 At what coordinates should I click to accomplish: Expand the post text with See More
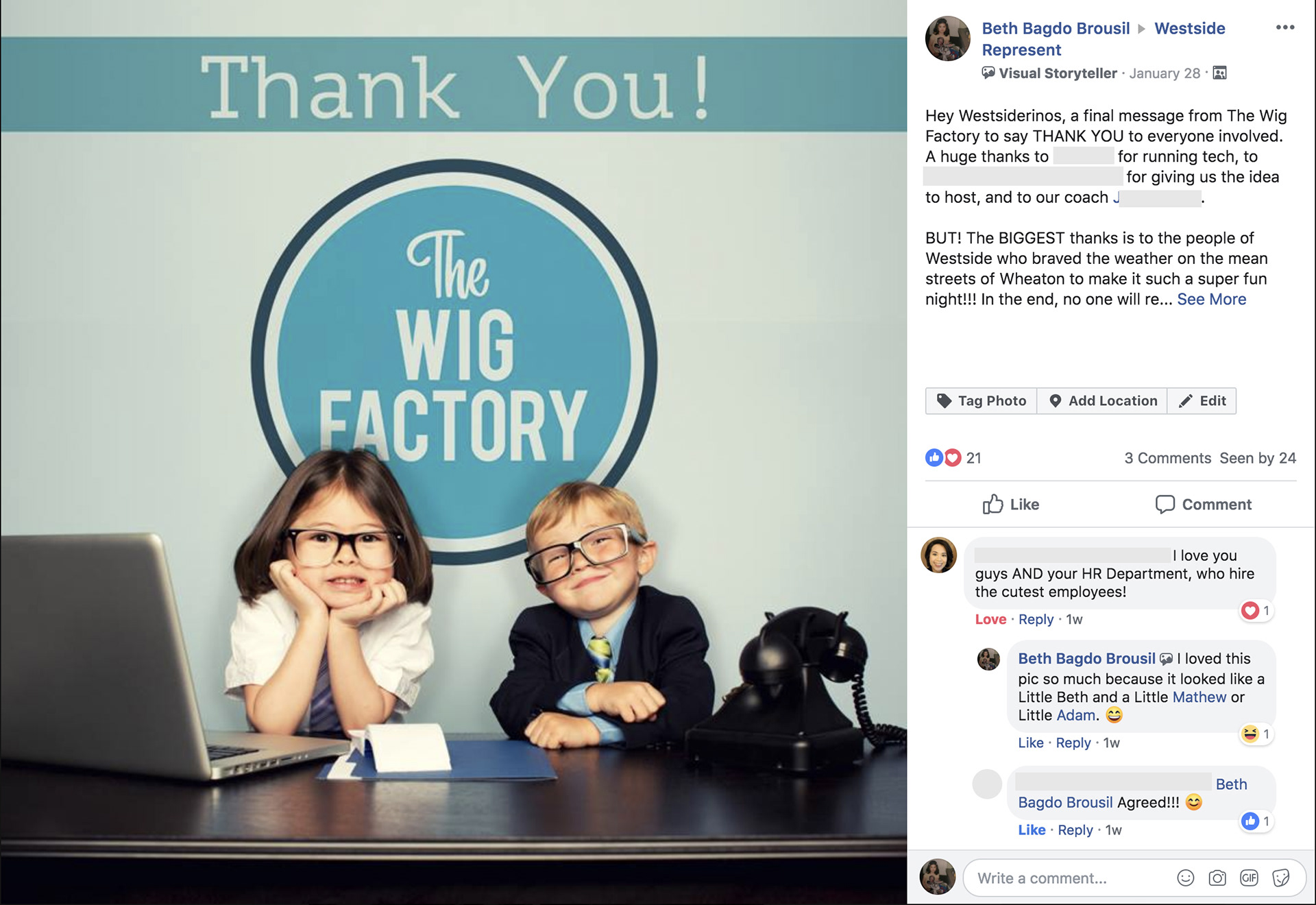tap(1211, 300)
